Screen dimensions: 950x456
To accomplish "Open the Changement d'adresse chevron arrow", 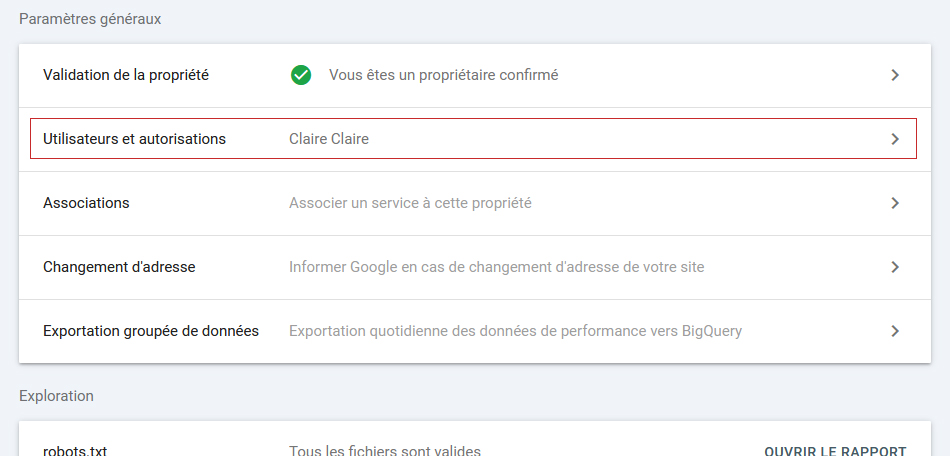I will tap(895, 267).
